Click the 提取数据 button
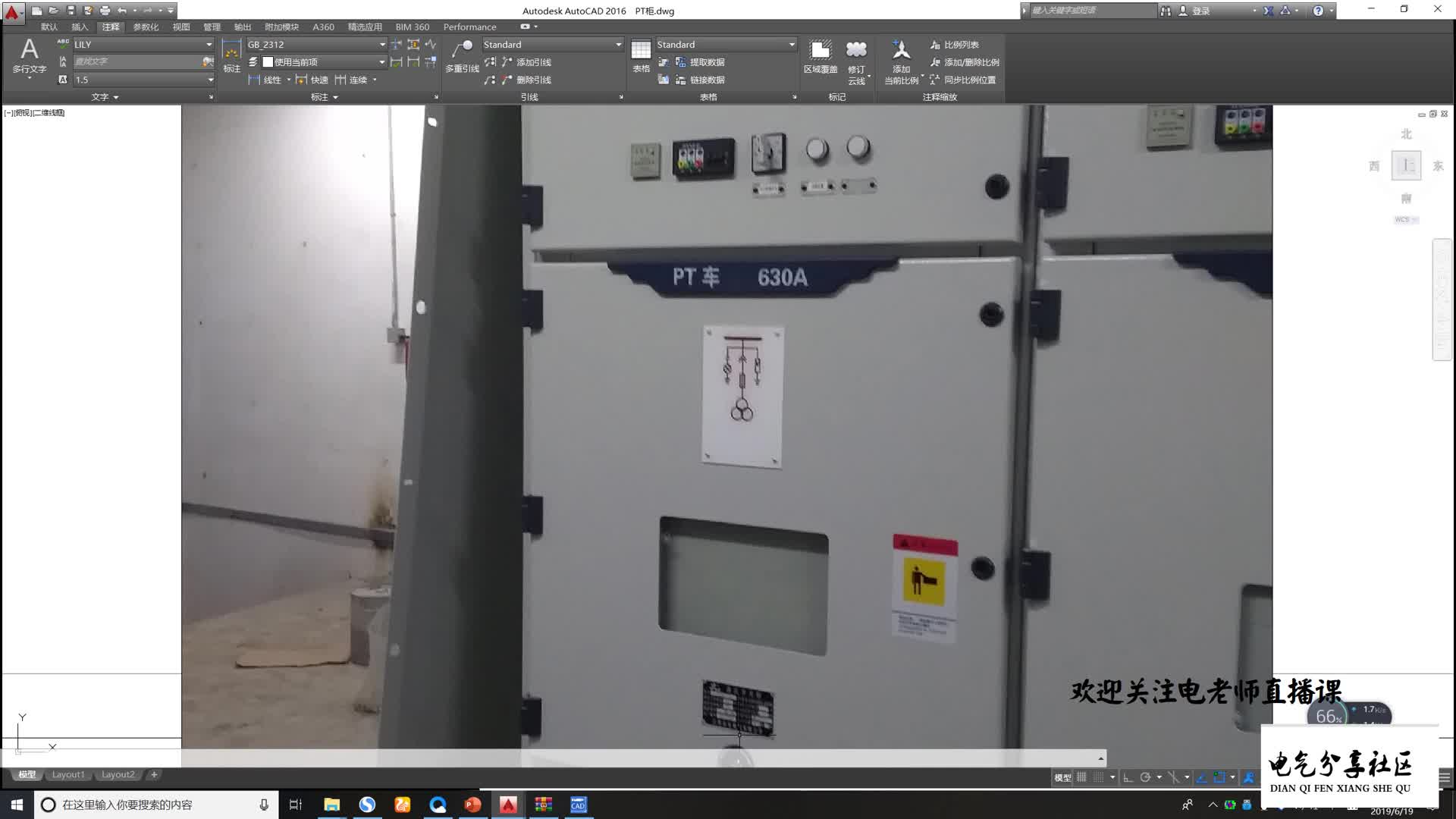 point(700,62)
